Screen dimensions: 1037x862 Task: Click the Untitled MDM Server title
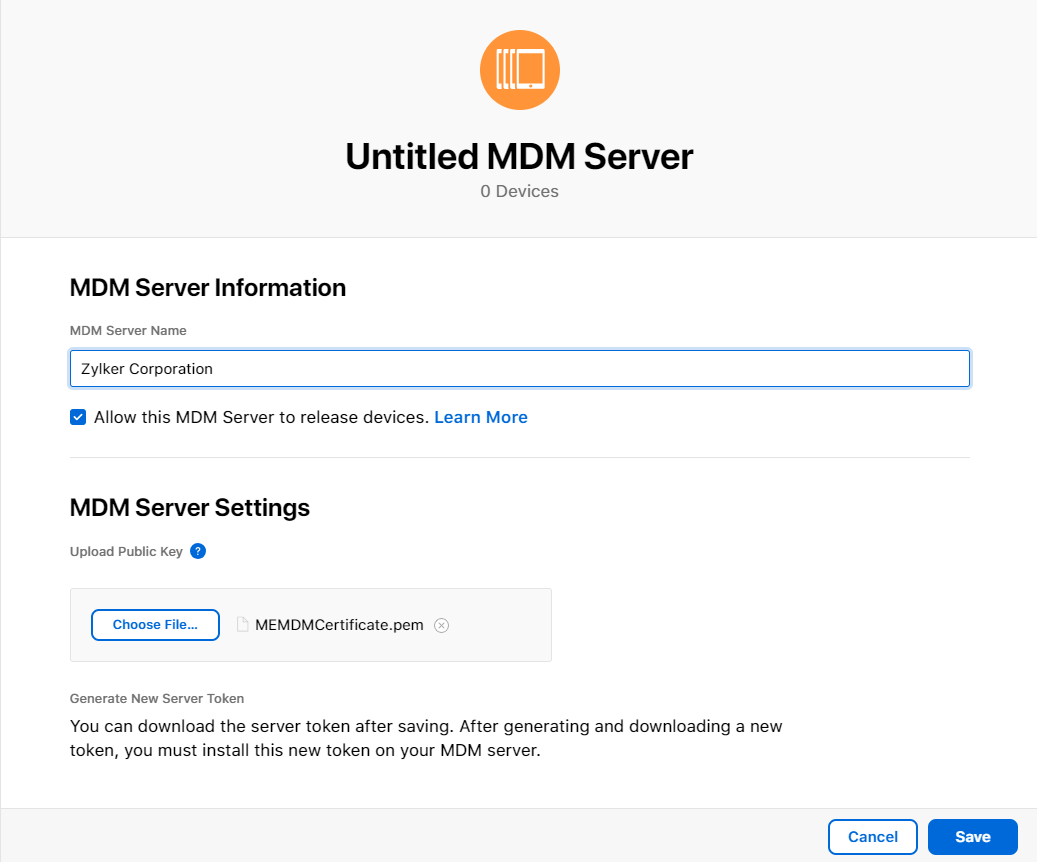tap(519, 156)
